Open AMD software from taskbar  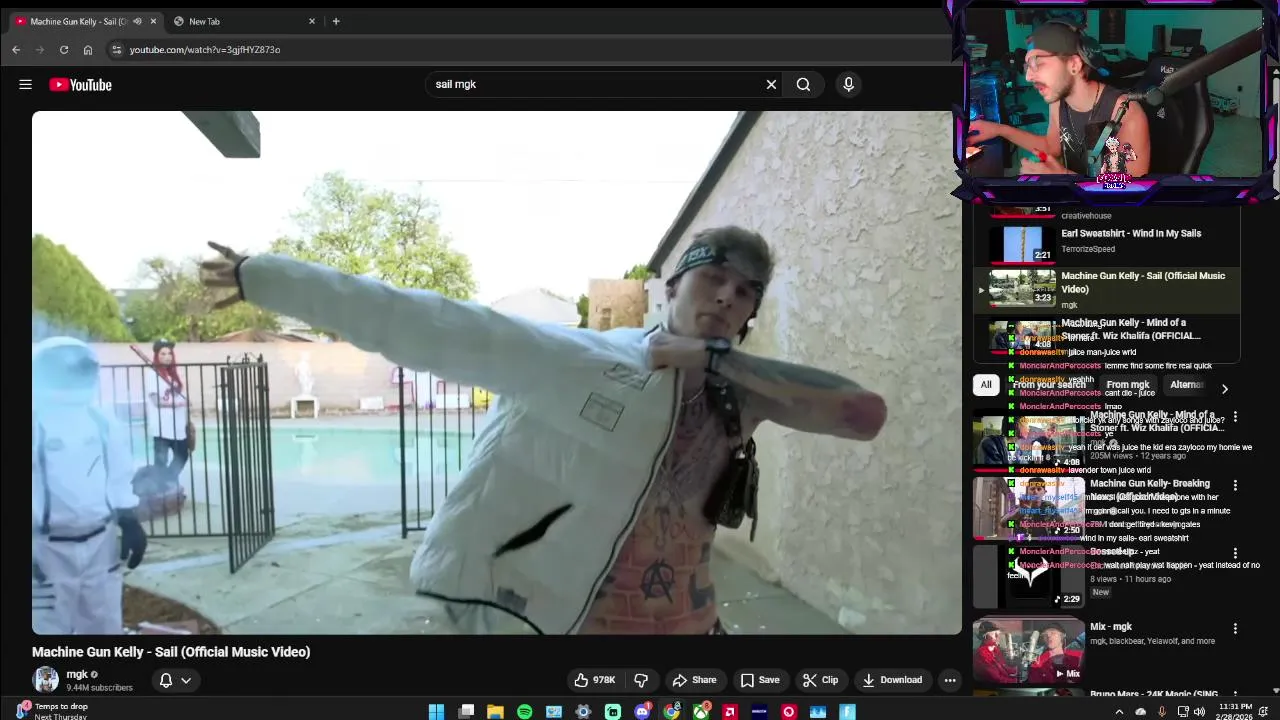point(731,712)
